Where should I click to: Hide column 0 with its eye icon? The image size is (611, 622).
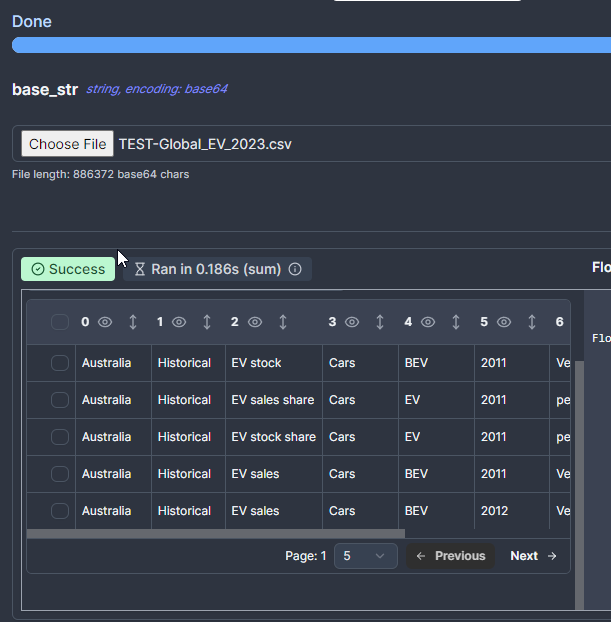click(105, 322)
